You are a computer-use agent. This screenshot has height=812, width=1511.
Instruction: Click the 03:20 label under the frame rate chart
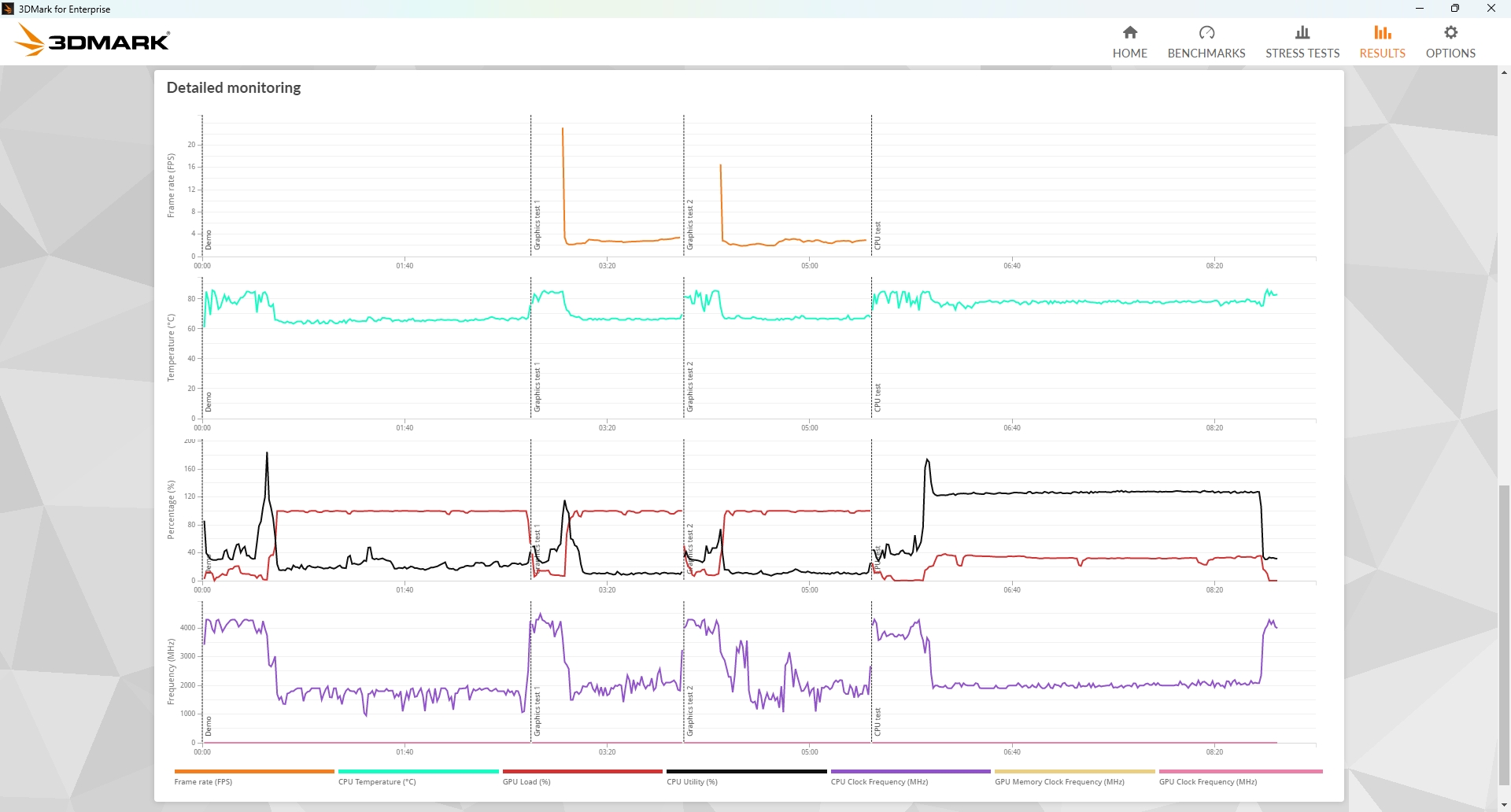607,266
